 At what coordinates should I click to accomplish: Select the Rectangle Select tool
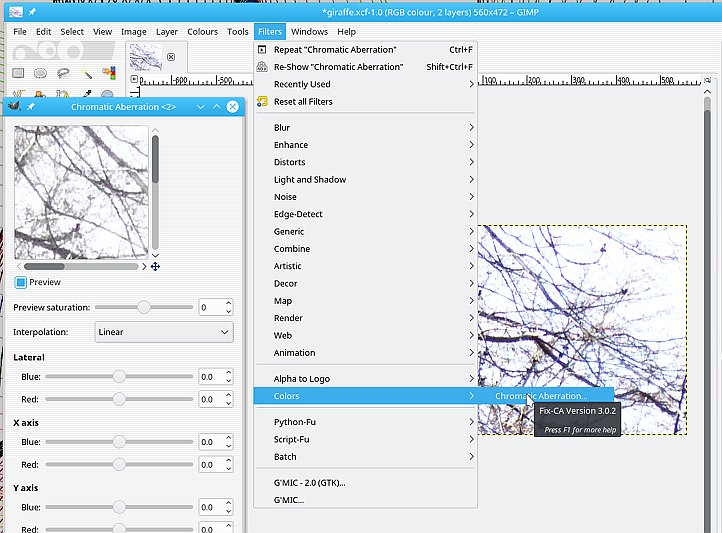[x=18, y=73]
